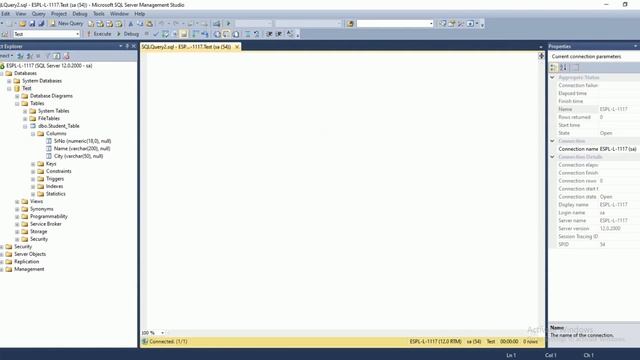The height and width of the screenshot is (360, 640).
Task: Click the Increase Indent icon
Action: tap(279, 34)
